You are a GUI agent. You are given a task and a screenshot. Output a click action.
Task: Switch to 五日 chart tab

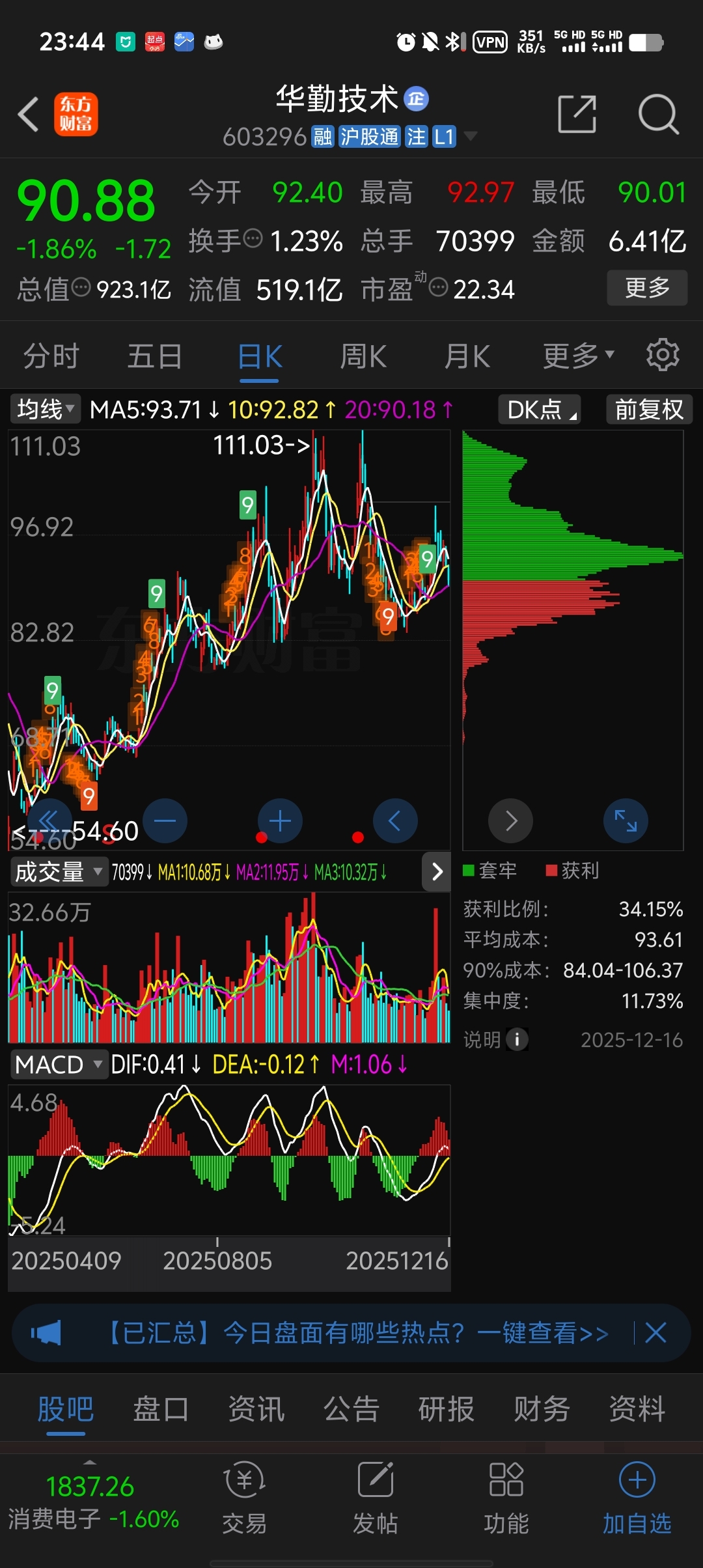pyautogui.click(x=155, y=356)
